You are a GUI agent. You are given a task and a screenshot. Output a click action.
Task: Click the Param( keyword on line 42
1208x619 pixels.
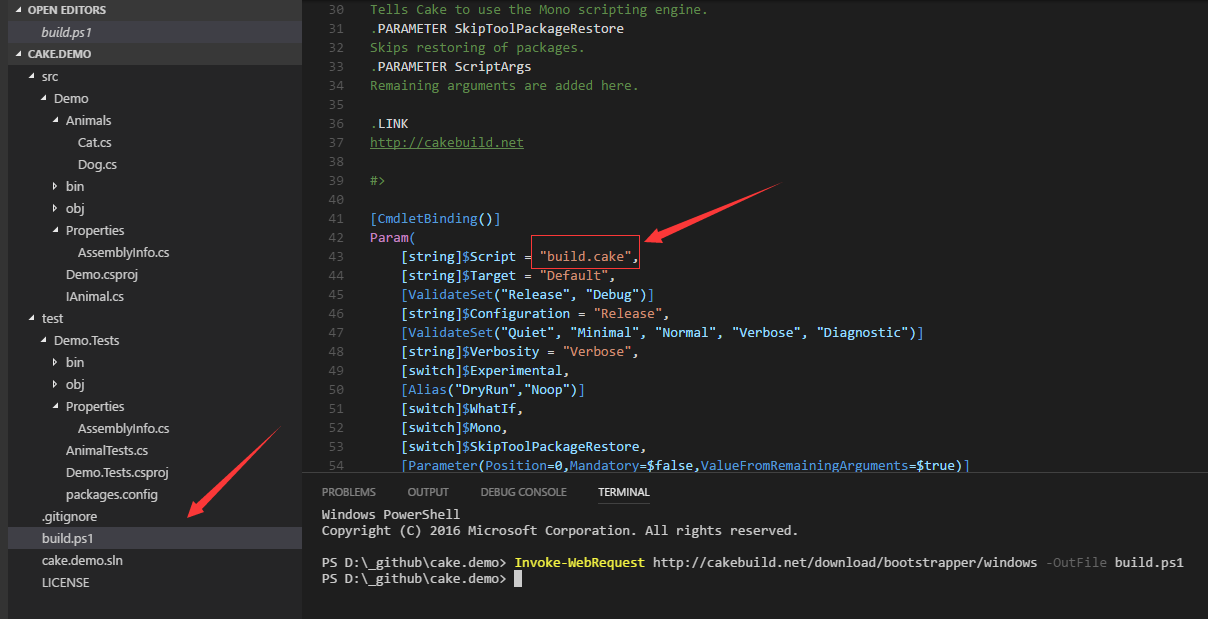(x=393, y=238)
